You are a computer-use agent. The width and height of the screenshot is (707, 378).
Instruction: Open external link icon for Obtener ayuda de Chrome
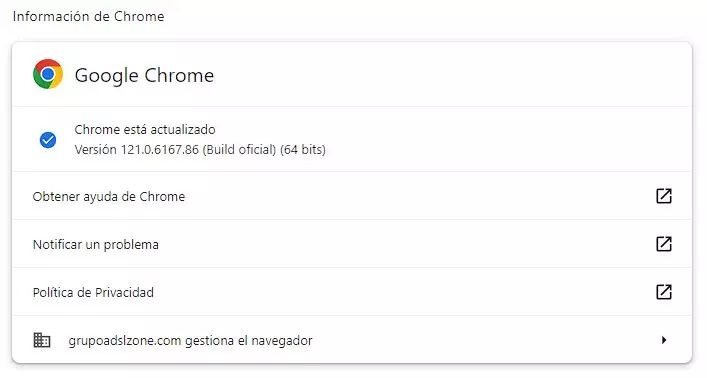click(664, 196)
